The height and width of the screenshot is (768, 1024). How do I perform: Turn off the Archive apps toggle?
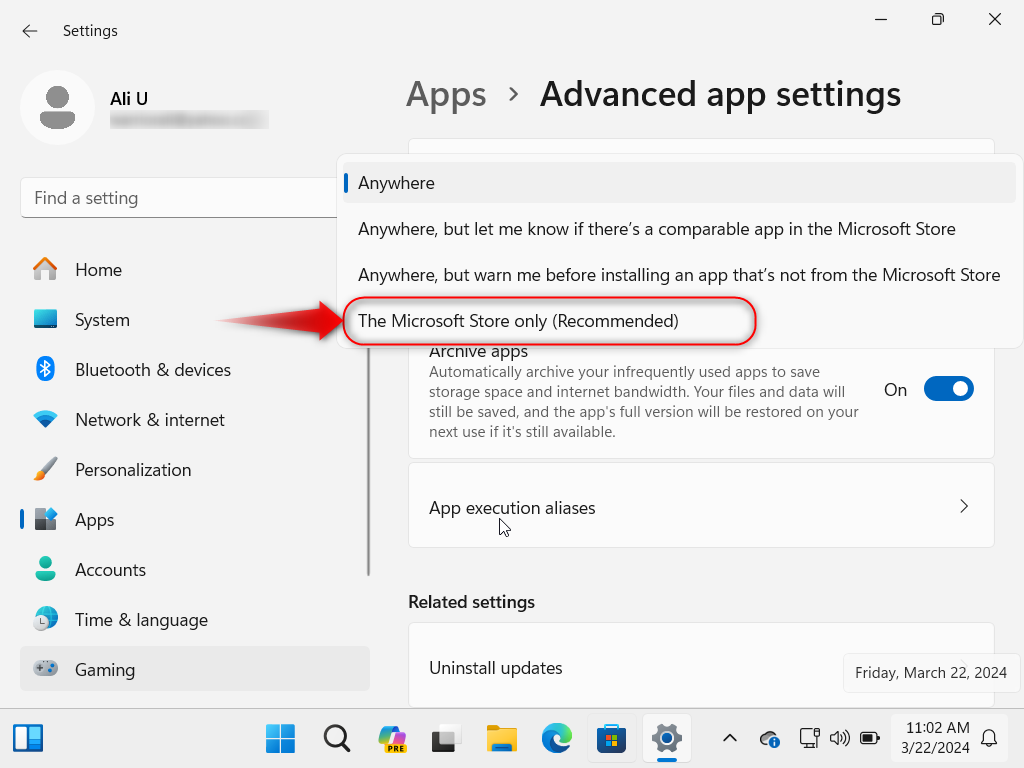coord(948,389)
